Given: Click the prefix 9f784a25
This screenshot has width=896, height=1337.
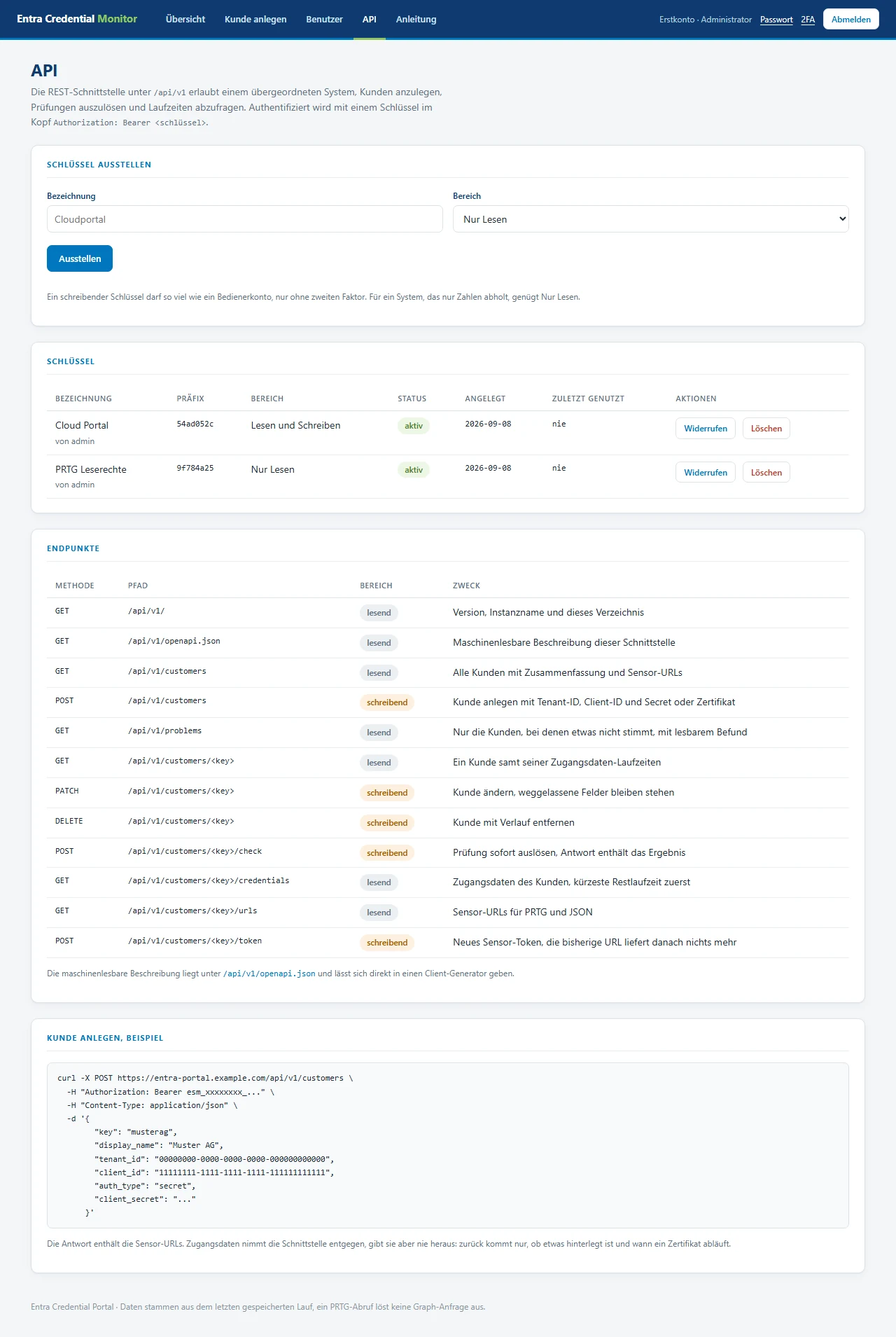Looking at the screenshot, I should [x=195, y=468].
